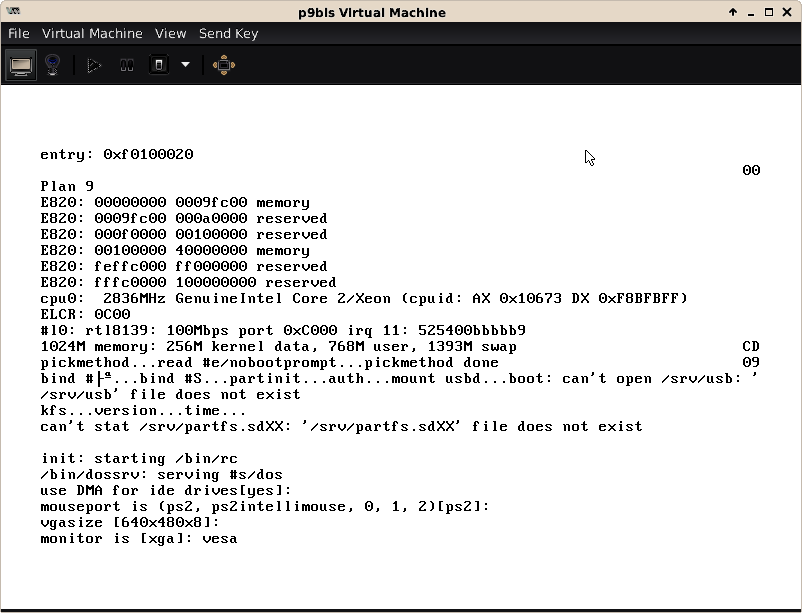Open the View menu

[170, 33]
